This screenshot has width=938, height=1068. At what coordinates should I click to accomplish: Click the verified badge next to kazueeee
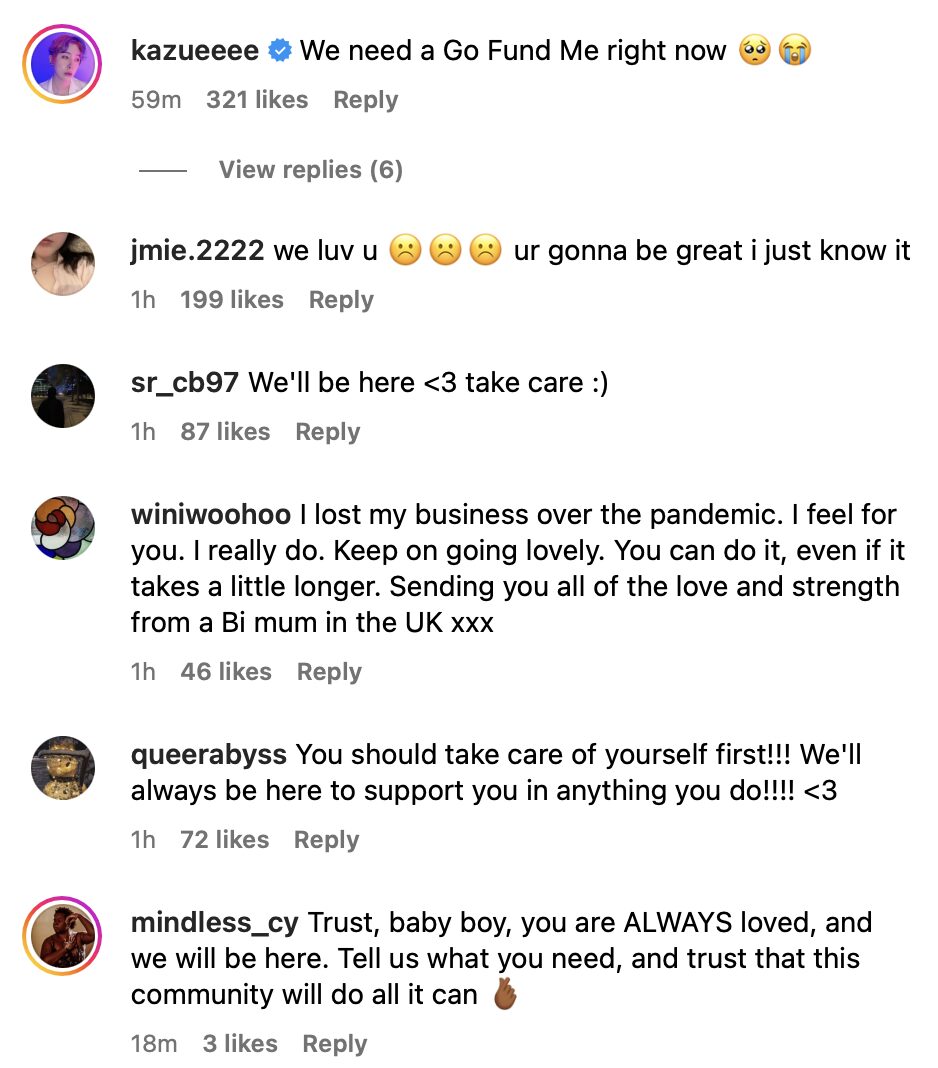(280, 51)
